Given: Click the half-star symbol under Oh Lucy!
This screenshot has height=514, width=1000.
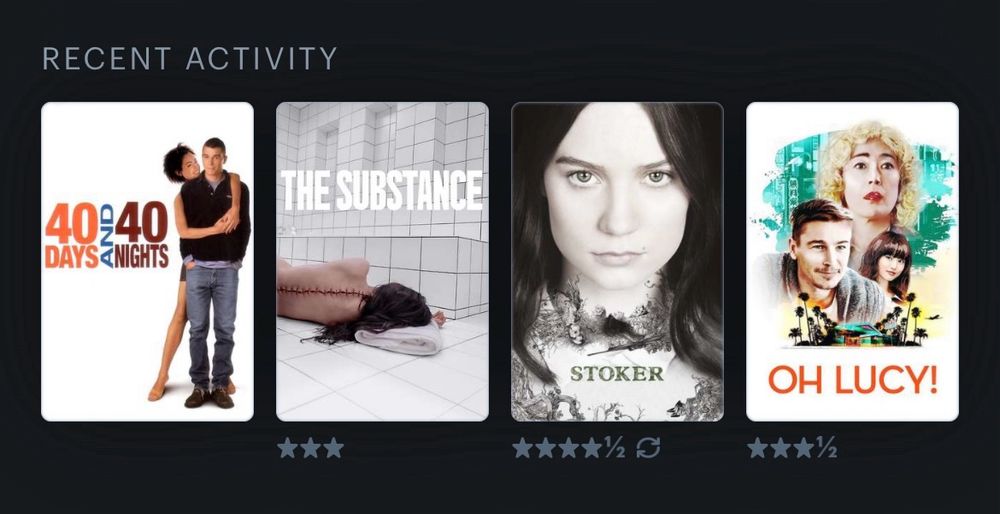Looking at the screenshot, I should point(826,448).
